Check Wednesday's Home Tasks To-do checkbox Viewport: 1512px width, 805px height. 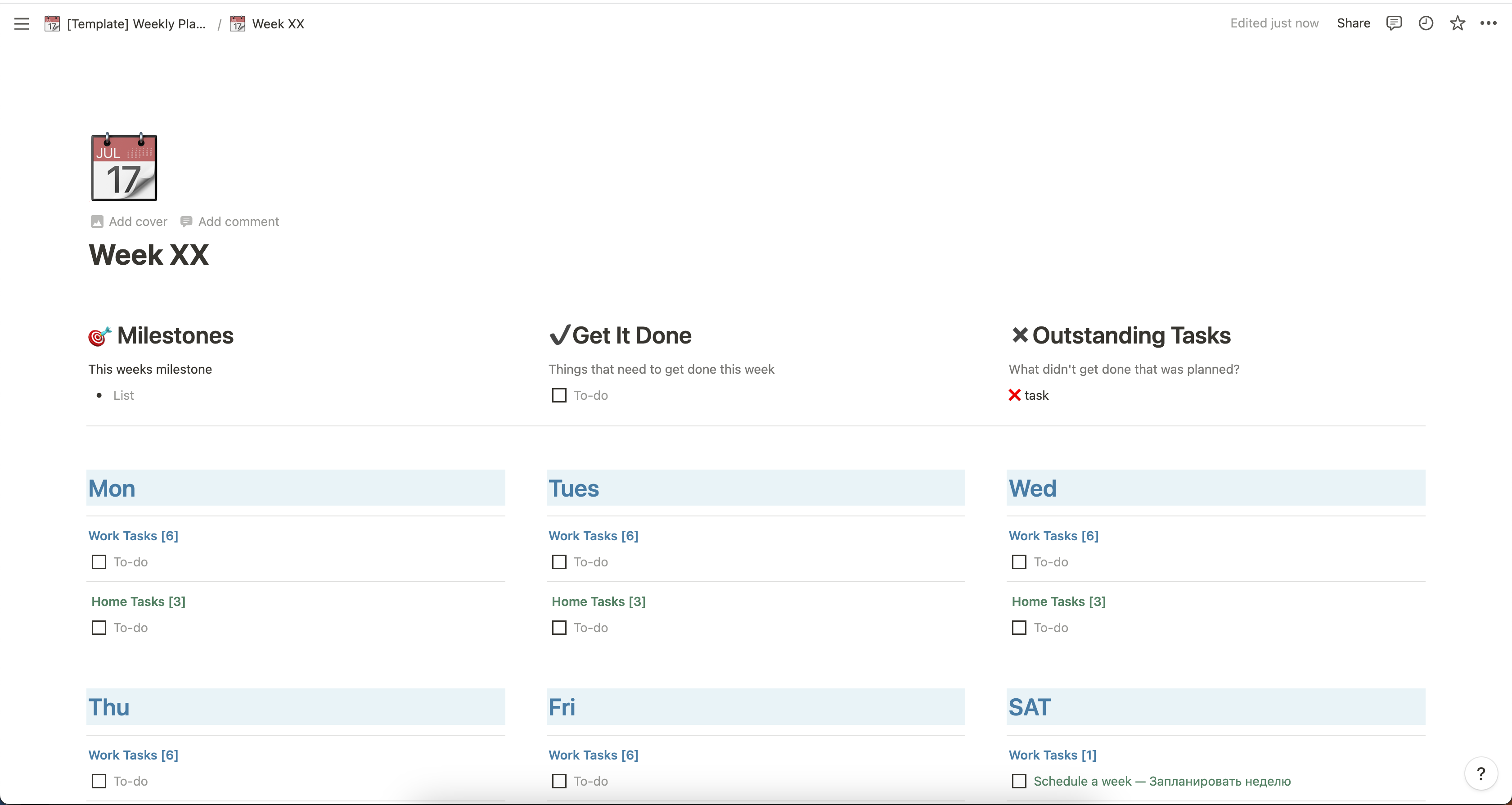(1020, 628)
